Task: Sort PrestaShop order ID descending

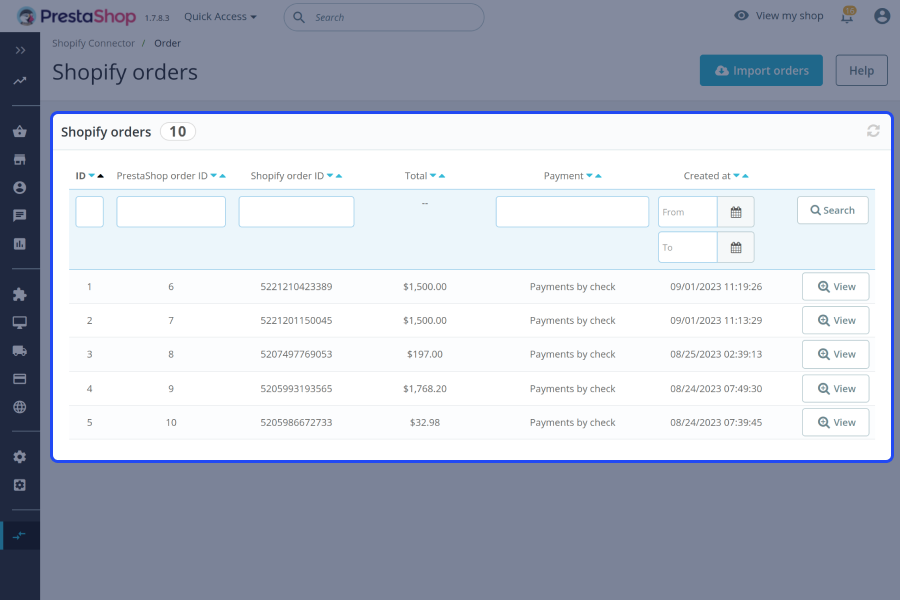Action: tap(214, 176)
